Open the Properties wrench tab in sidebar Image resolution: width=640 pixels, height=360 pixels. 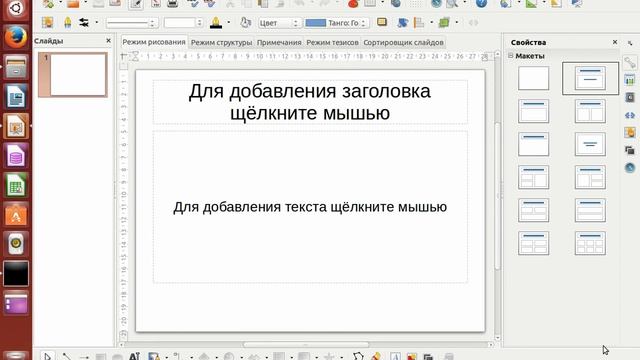[x=630, y=62]
